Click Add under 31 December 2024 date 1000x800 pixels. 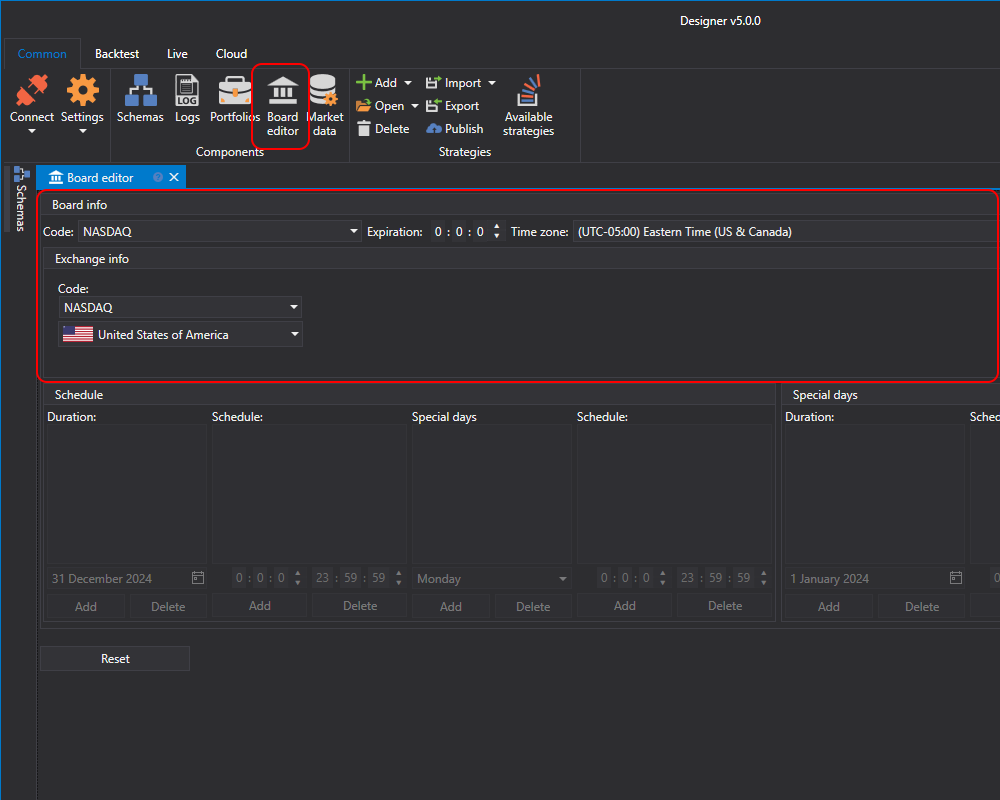tap(85, 607)
